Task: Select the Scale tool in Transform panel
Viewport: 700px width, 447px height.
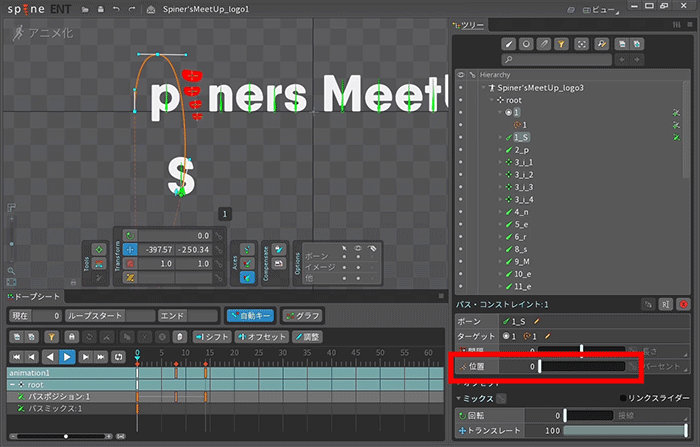Action: [x=130, y=263]
